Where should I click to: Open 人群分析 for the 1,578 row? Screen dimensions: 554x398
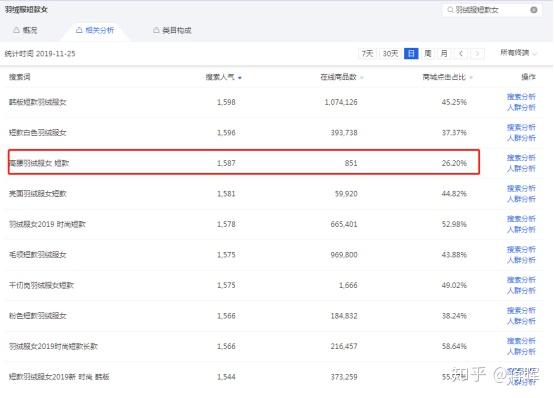click(521, 229)
